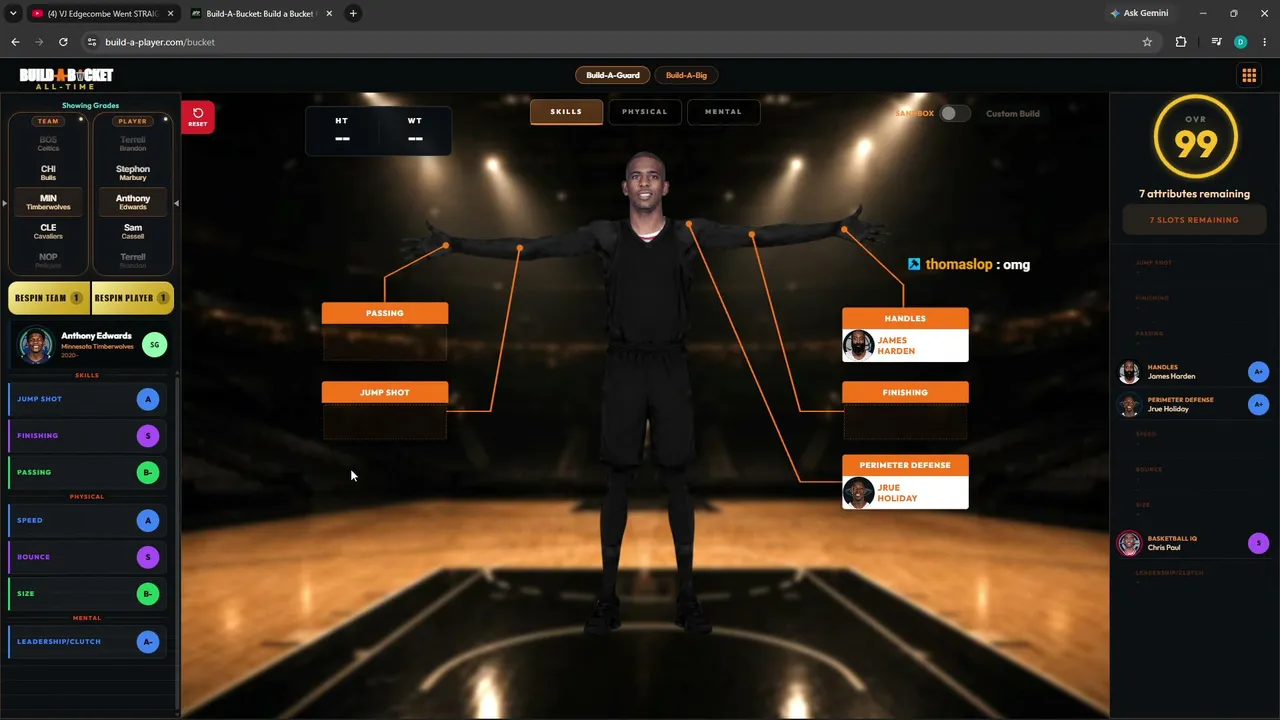Click the Respin Player button

[133, 298]
